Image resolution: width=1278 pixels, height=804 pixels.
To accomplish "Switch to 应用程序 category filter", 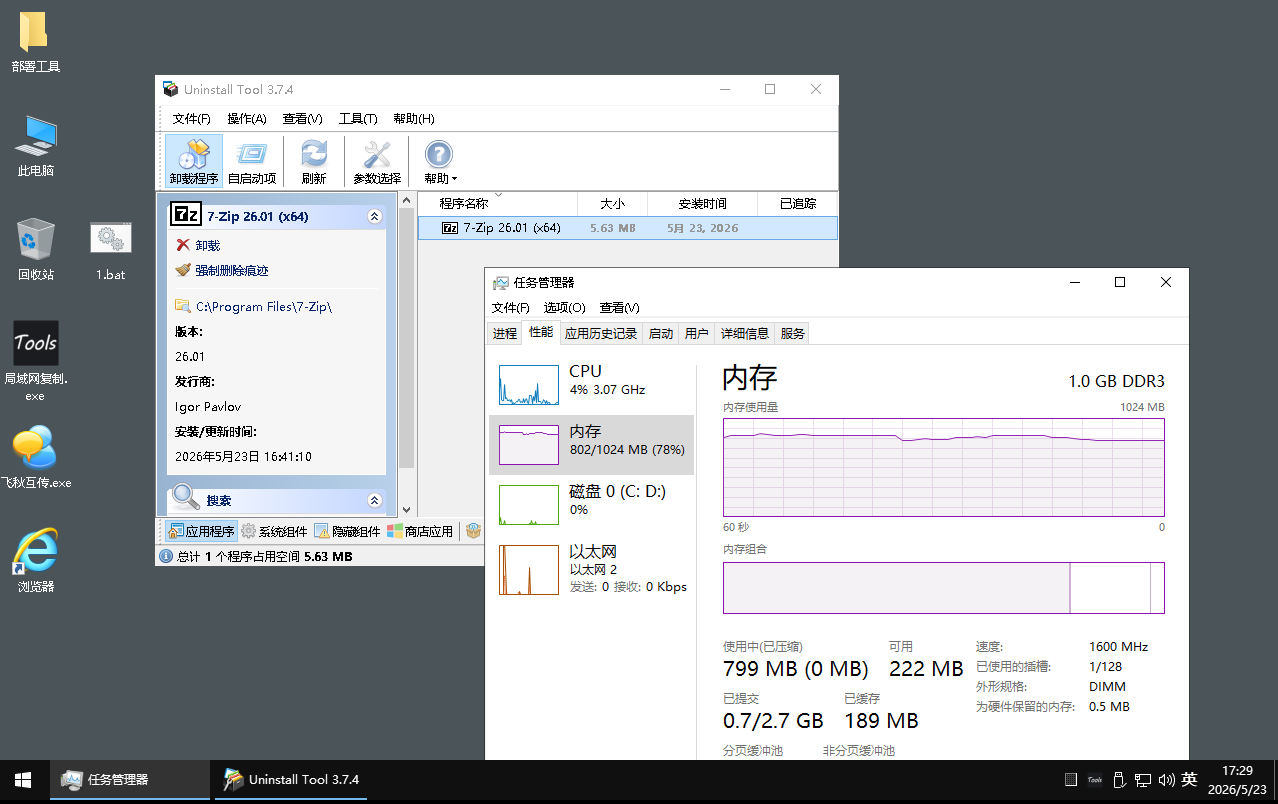I will point(200,531).
